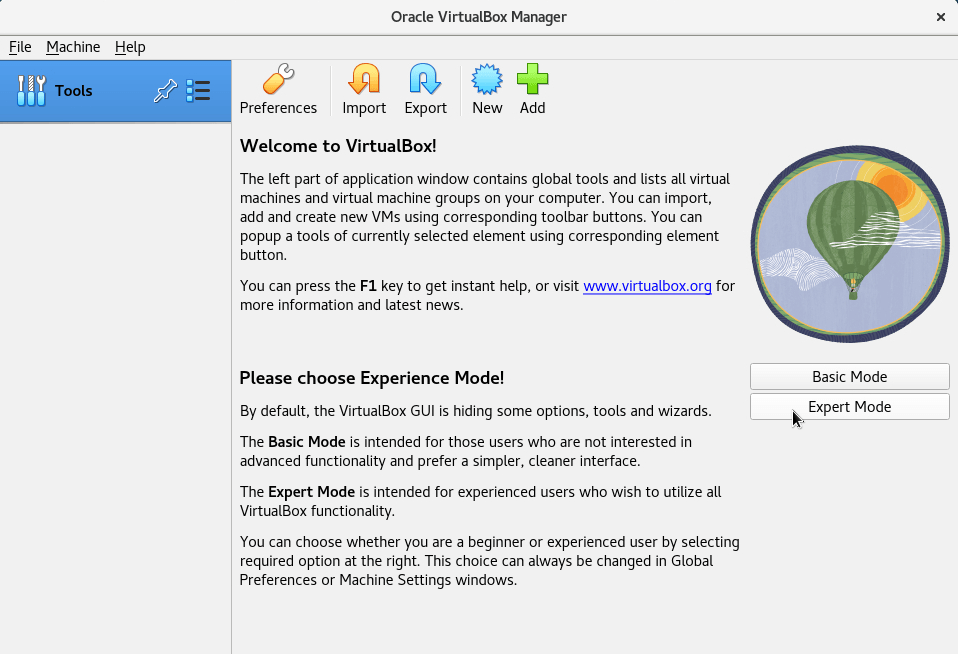Viewport: 958px width, 654px height.
Task: Click the pin icon next to Tools
Action: (x=165, y=91)
